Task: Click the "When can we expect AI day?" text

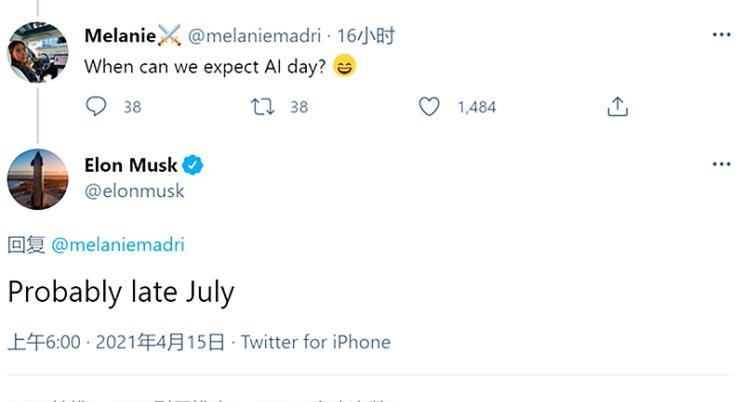Action: point(205,67)
